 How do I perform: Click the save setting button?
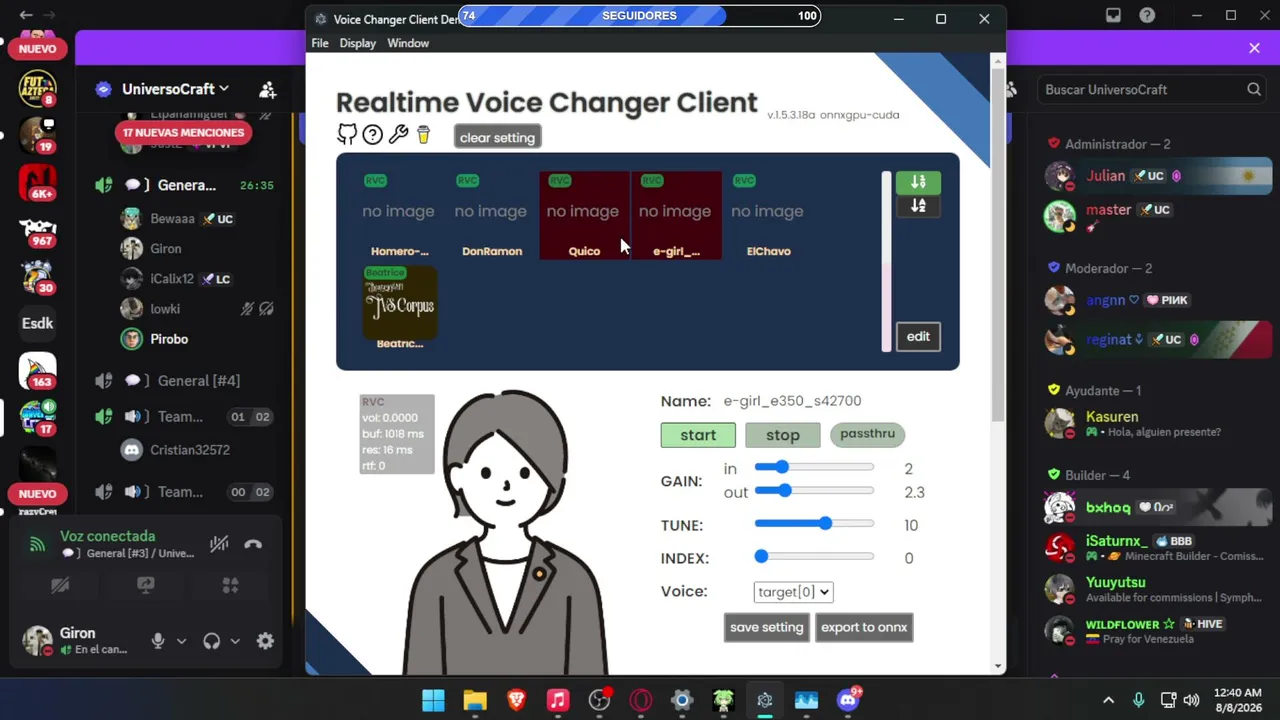point(766,628)
